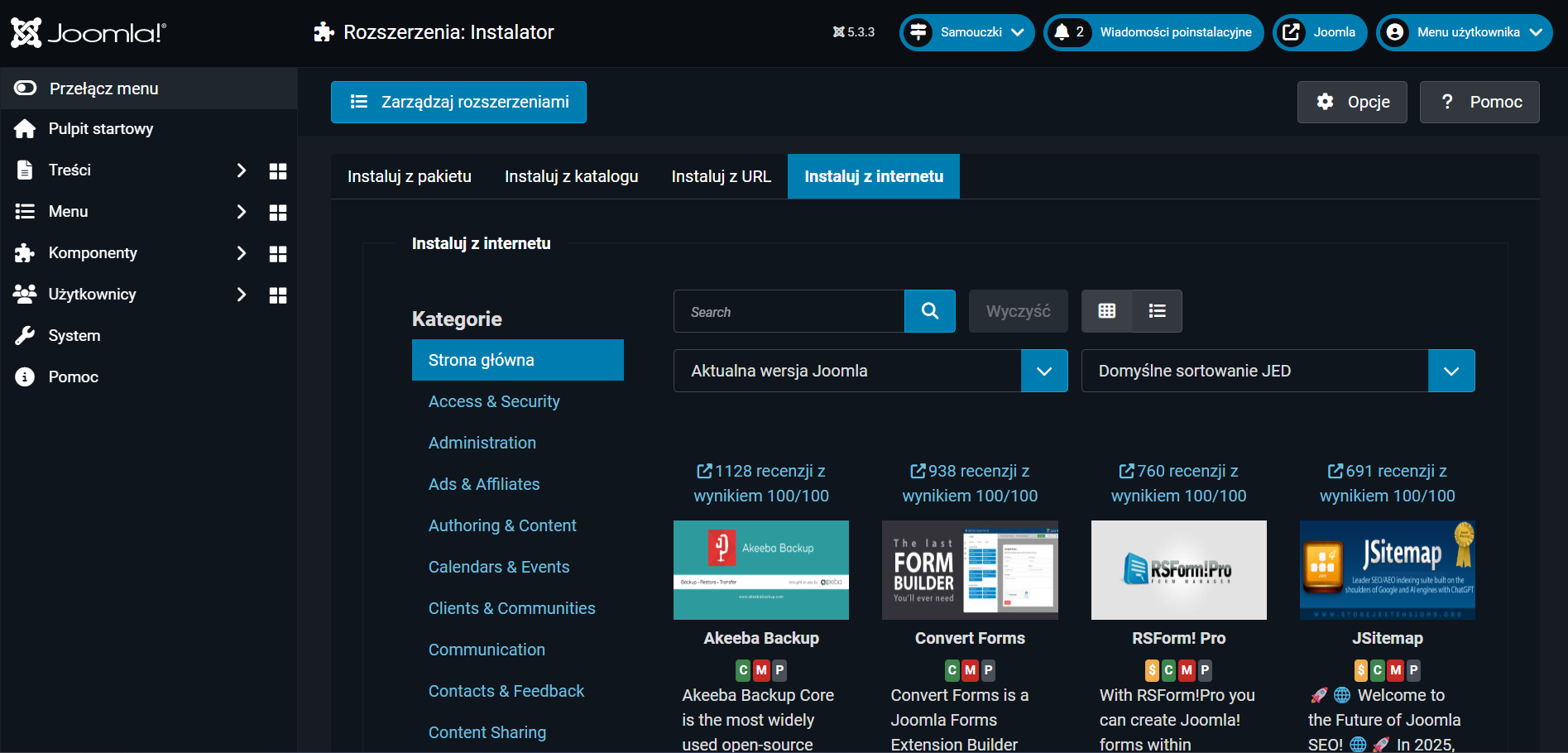Click into the Search input field
1568x753 pixels.
(x=789, y=311)
